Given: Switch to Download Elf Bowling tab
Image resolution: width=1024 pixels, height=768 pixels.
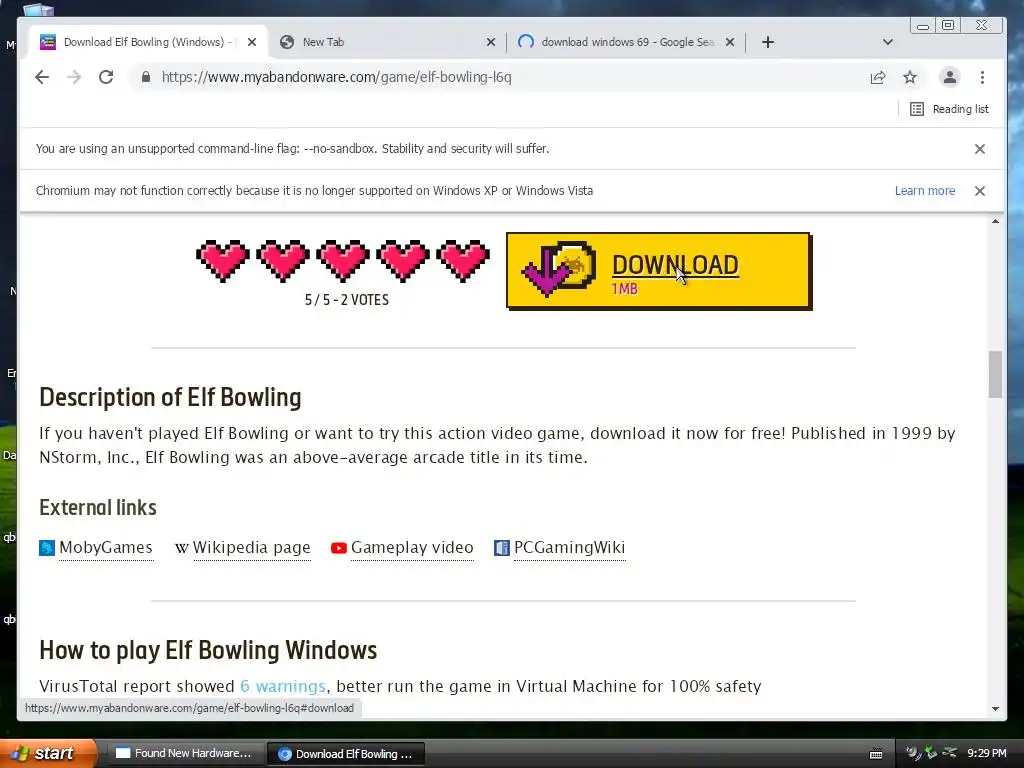Looking at the screenshot, I should point(148,42).
